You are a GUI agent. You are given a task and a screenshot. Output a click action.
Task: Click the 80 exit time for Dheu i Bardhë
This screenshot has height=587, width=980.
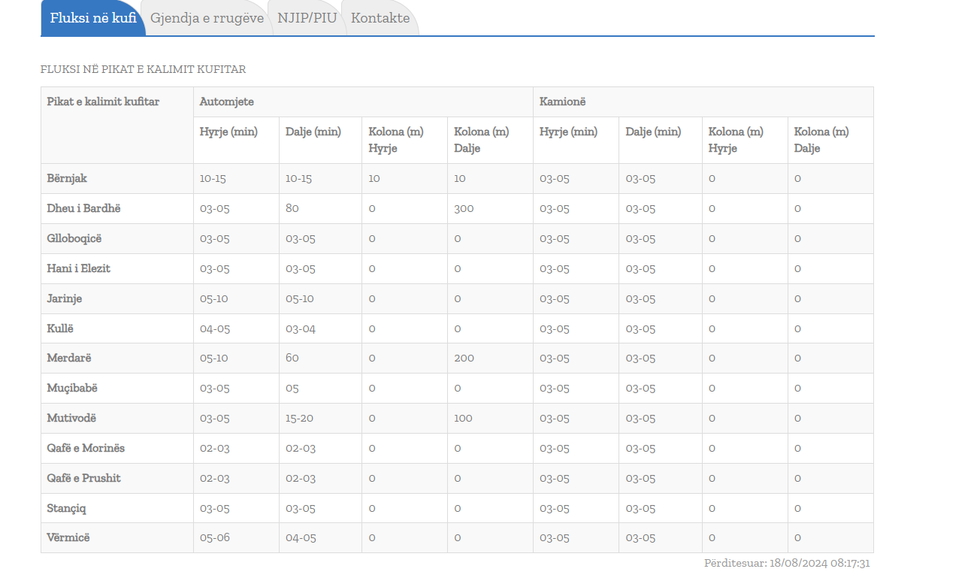click(x=292, y=208)
